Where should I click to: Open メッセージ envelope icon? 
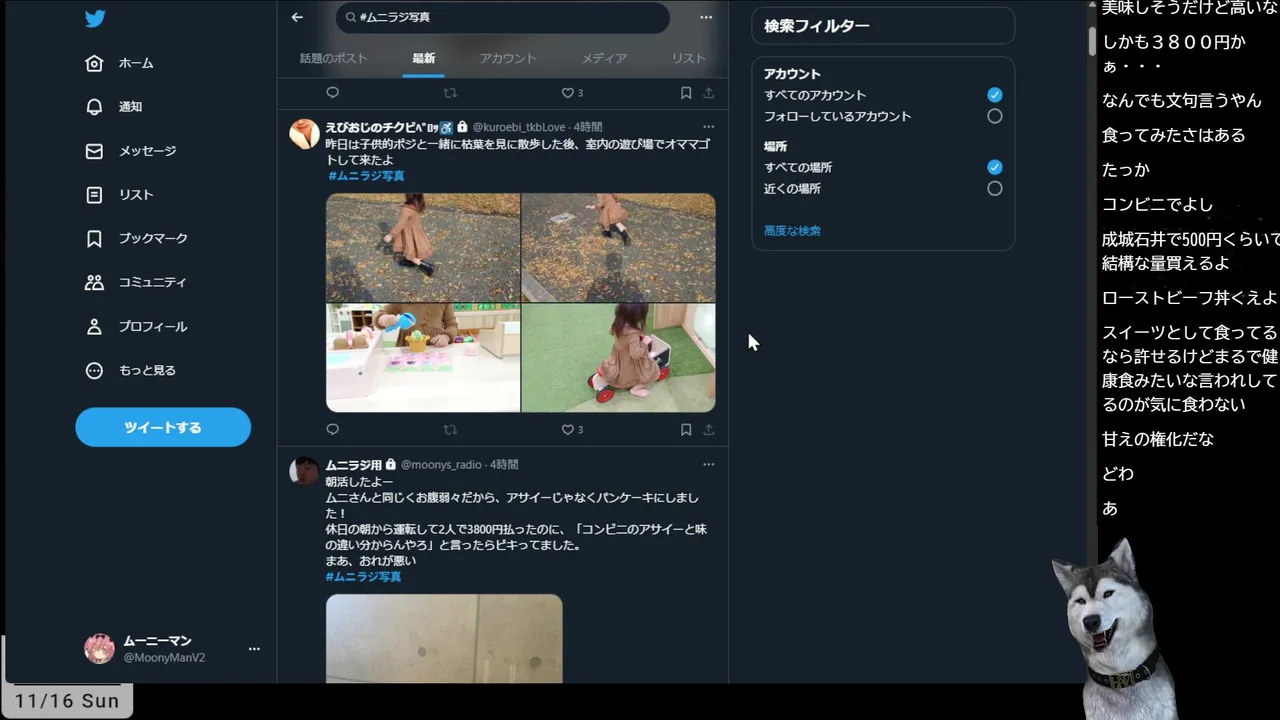click(94, 151)
